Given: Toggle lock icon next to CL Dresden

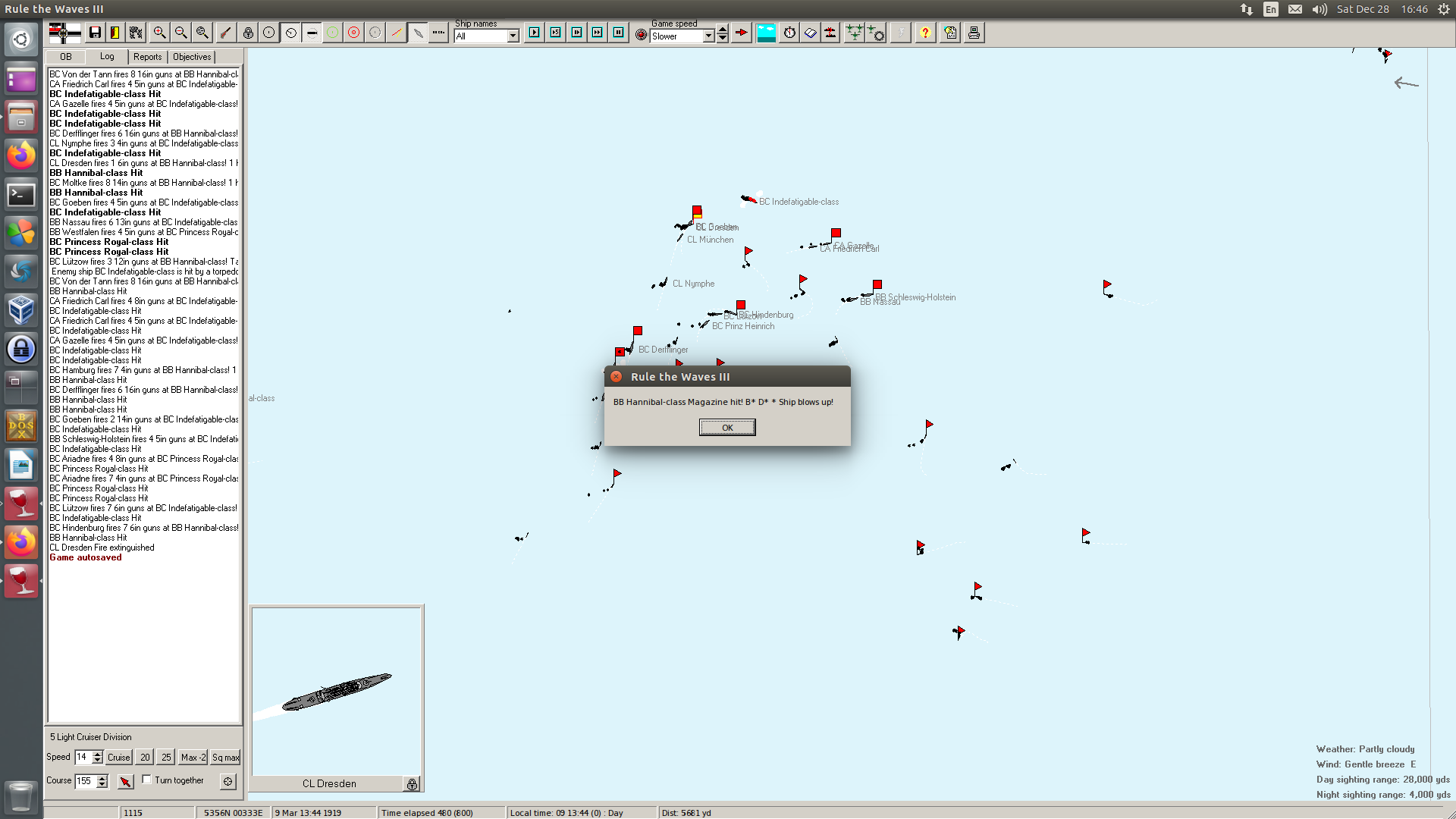Looking at the screenshot, I should [412, 784].
